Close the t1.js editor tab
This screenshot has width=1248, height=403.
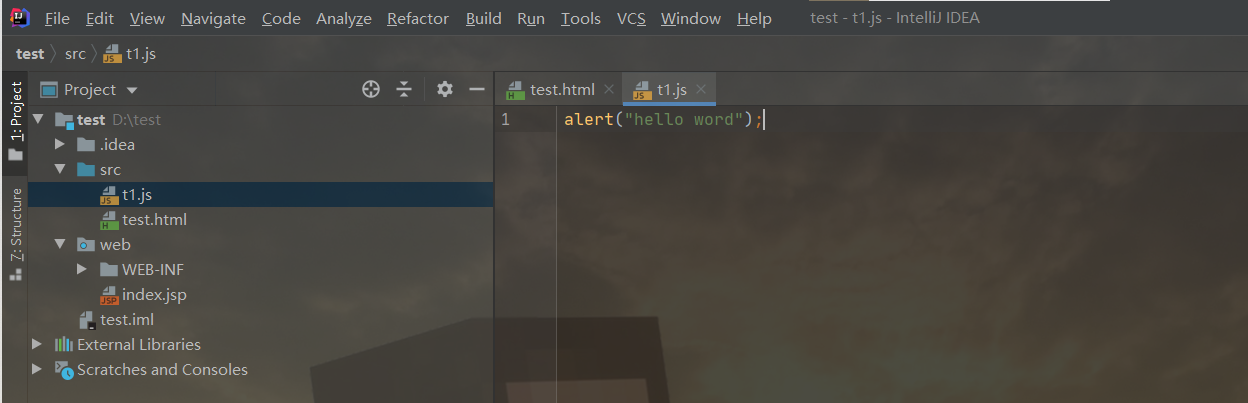(x=701, y=90)
